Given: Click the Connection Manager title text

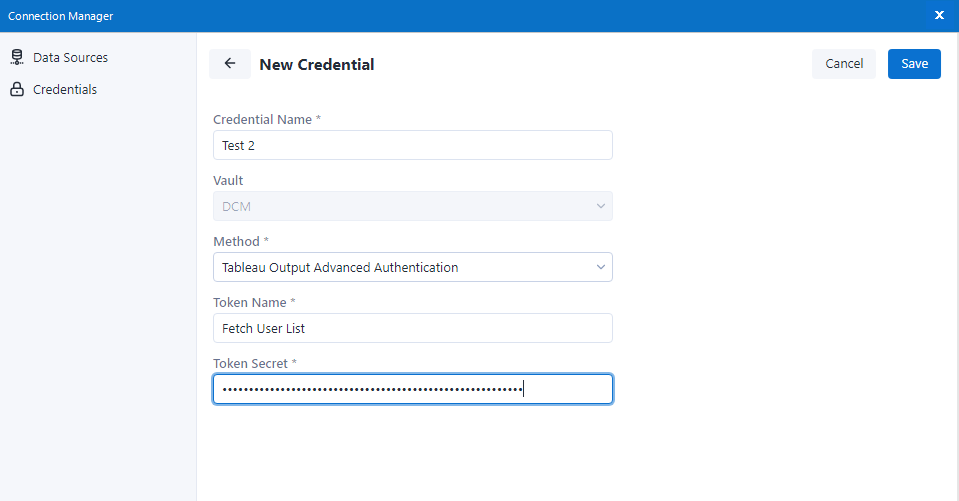Looking at the screenshot, I should 61,16.
